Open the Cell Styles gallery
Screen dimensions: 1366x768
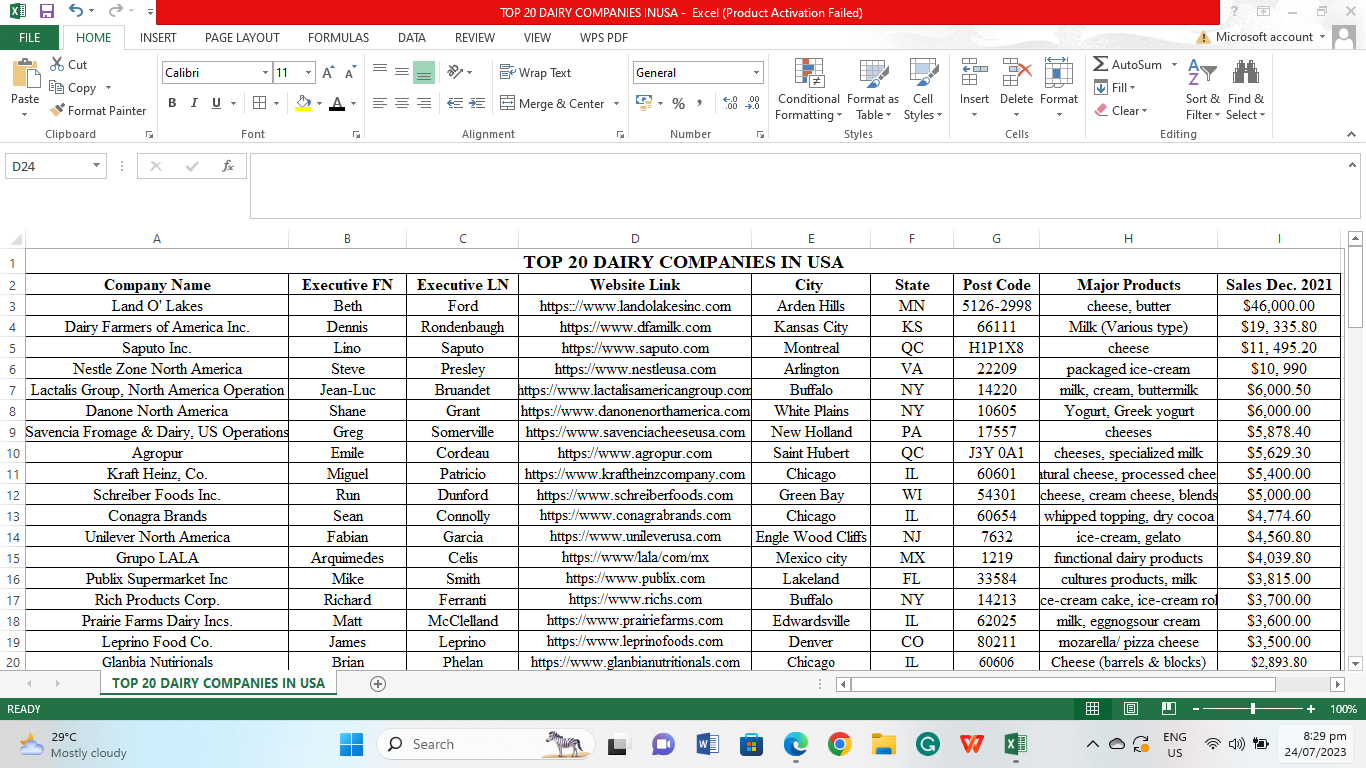pyautogui.click(x=922, y=89)
